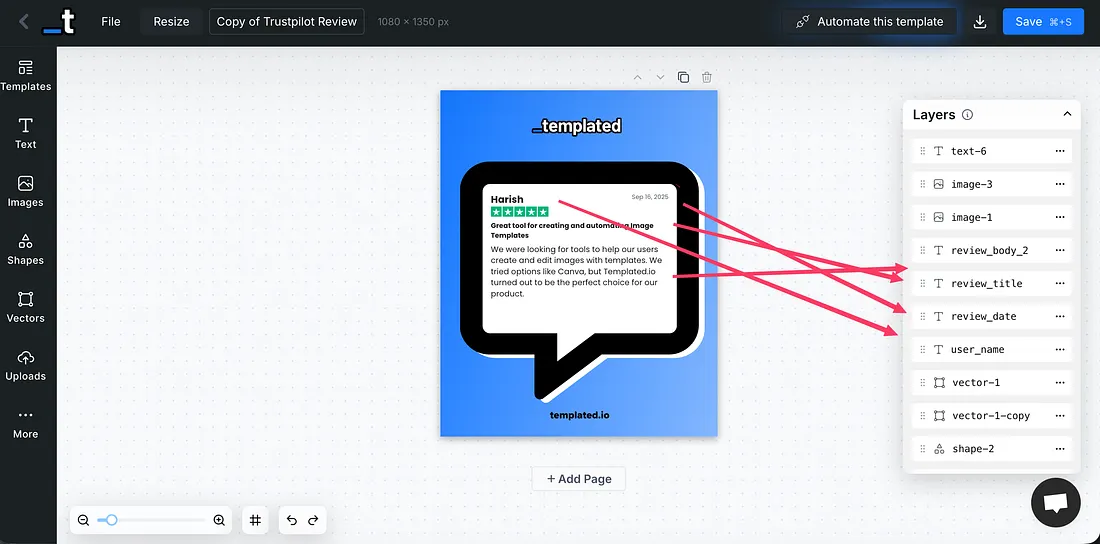Select the Text tool in sidebar

pos(25,133)
